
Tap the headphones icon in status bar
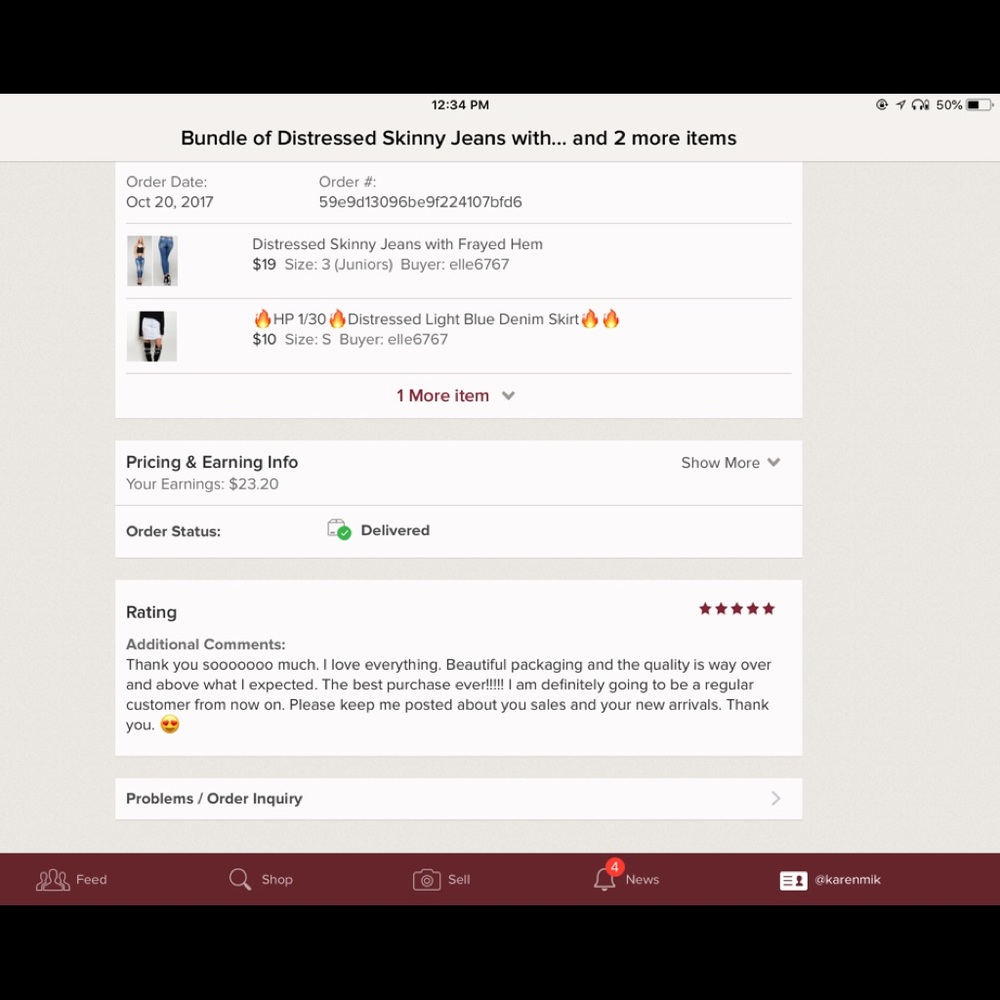coord(920,105)
